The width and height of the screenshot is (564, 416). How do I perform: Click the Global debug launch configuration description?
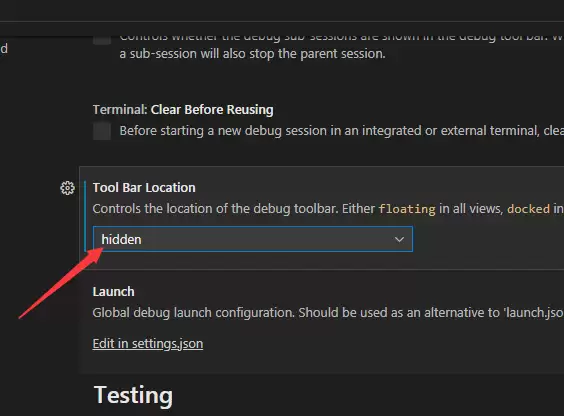coord(328,313)
